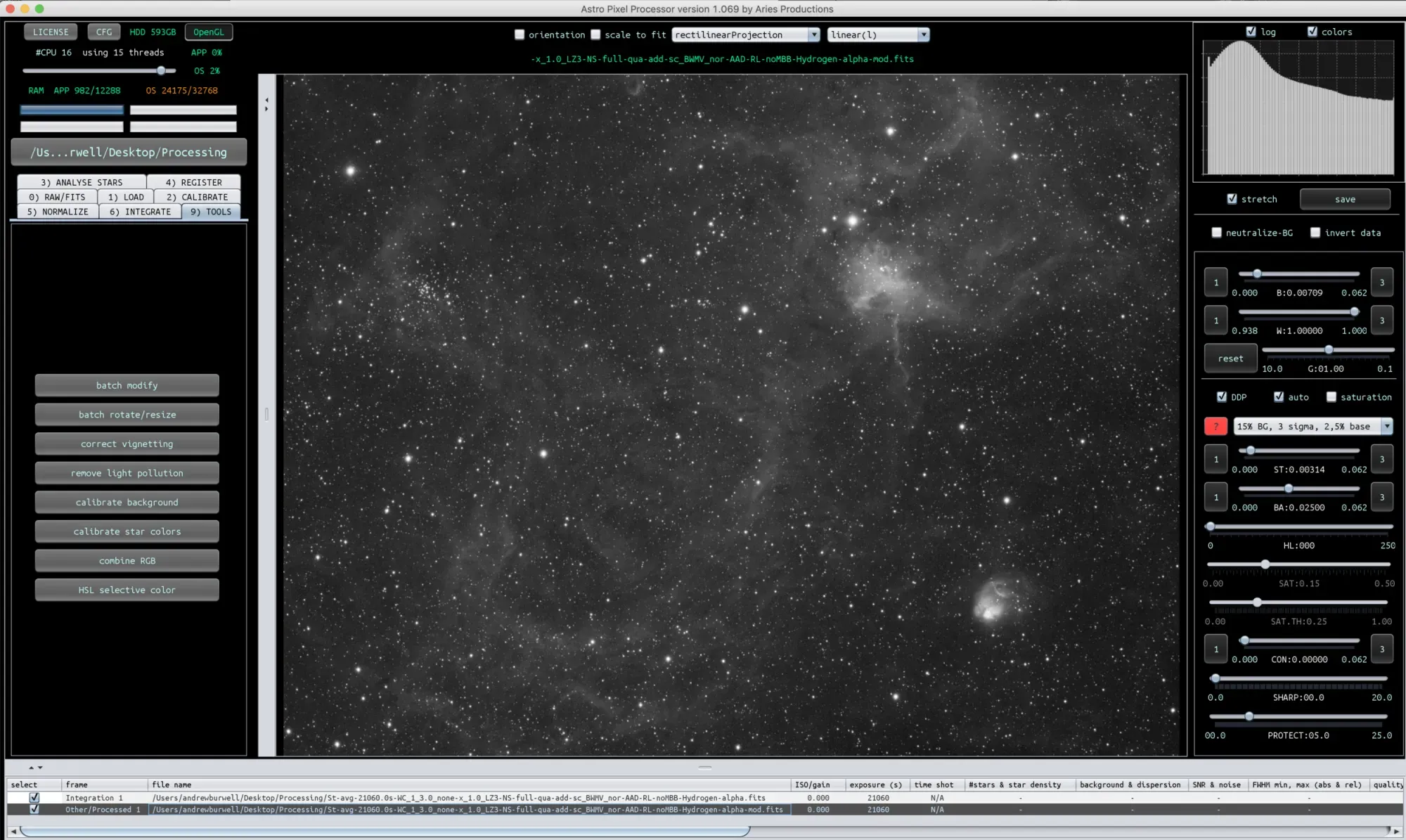Enable the neutralize-BG checkbox
Screen dimensions: 1406x840
[1216, 233]
